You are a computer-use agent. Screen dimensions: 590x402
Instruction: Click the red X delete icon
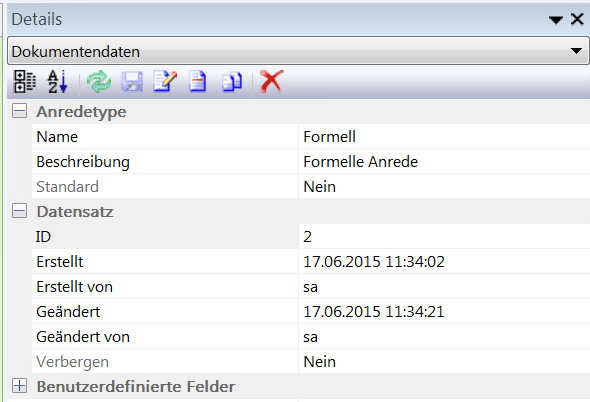click(271, 81)
